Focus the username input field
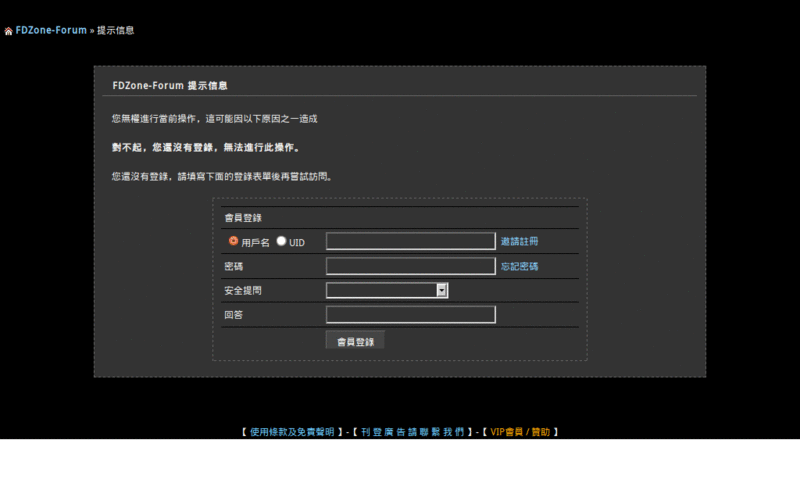Screen dimensions: 800x497 click(411, 241)
